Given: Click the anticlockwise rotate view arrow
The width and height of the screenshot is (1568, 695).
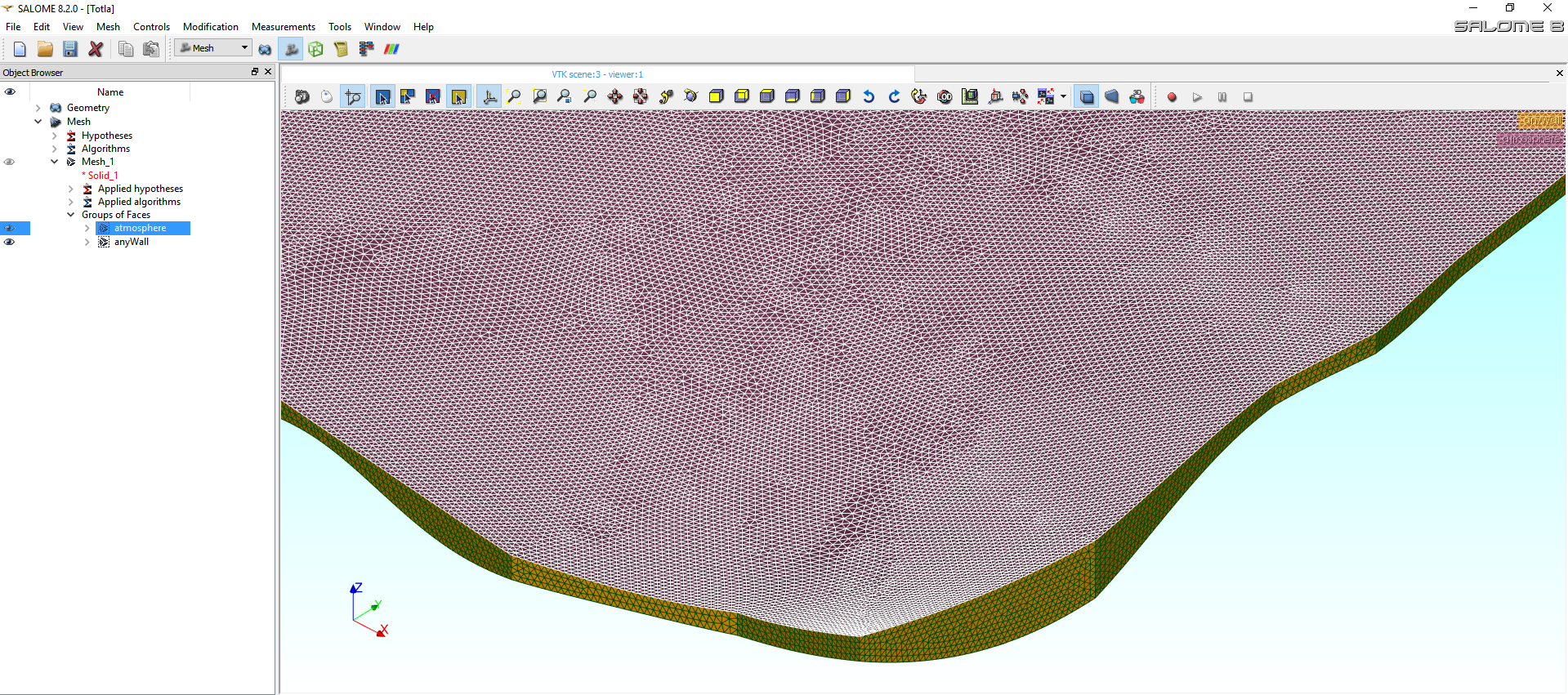Looking at the screenshot, I should coord(869,96).
